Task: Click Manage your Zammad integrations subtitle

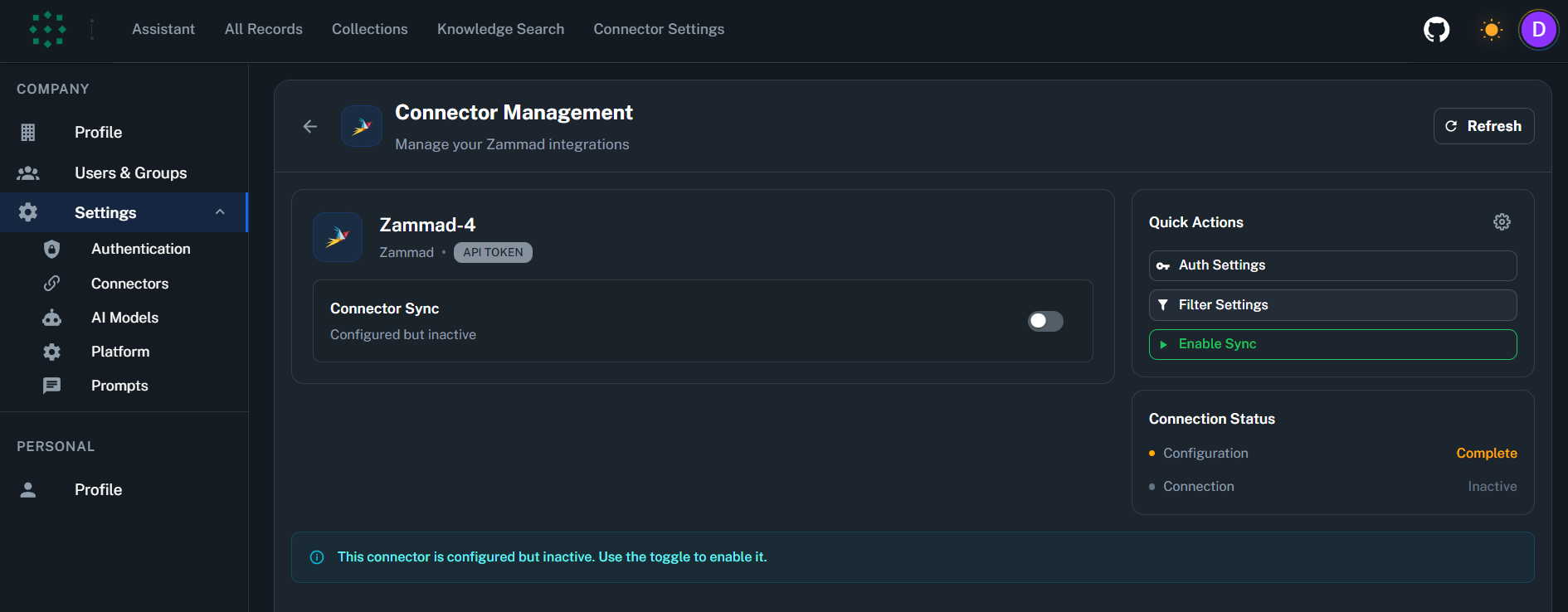Action: coord(512,144)
